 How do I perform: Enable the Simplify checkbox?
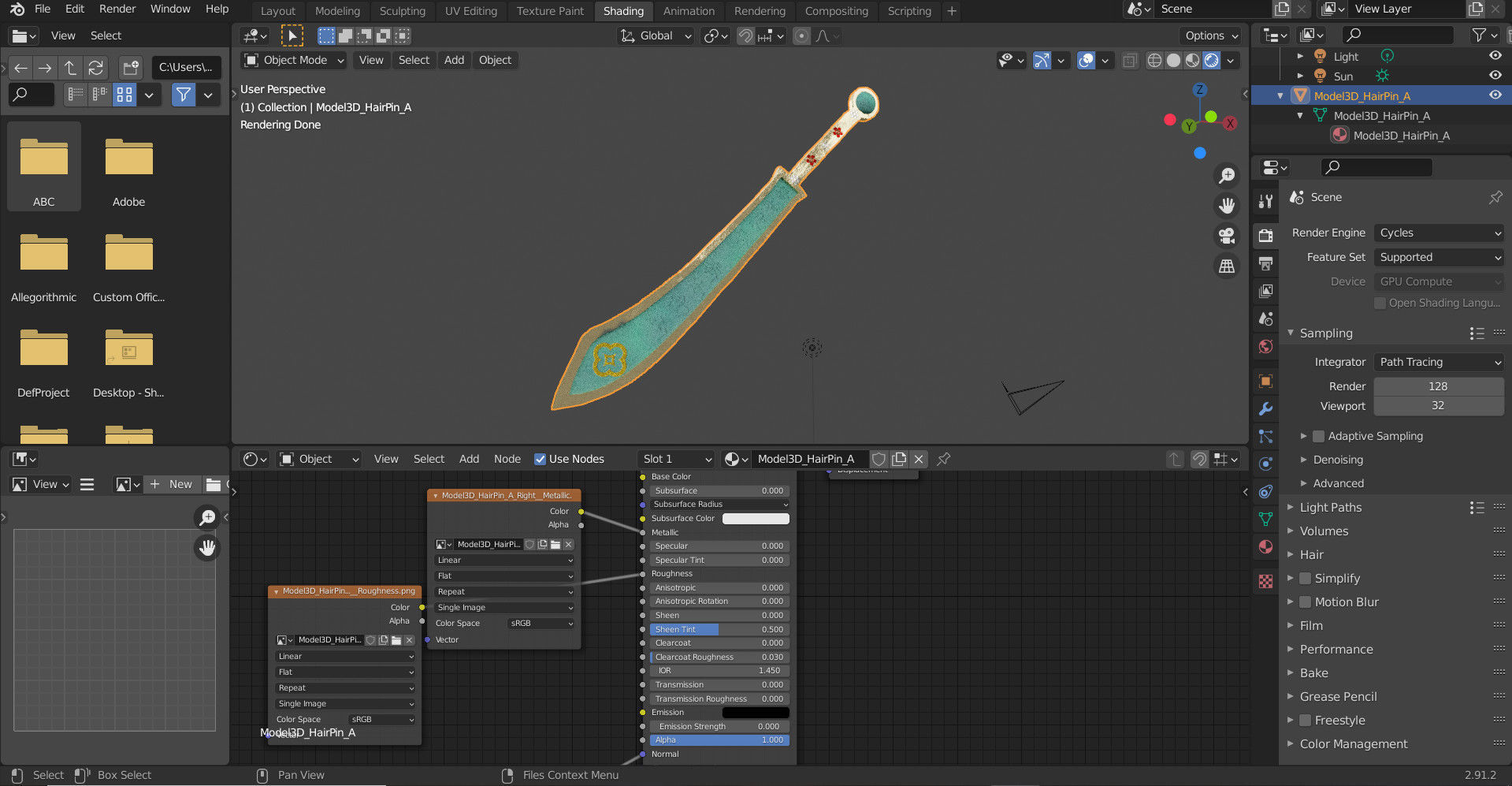[1305, 579]
